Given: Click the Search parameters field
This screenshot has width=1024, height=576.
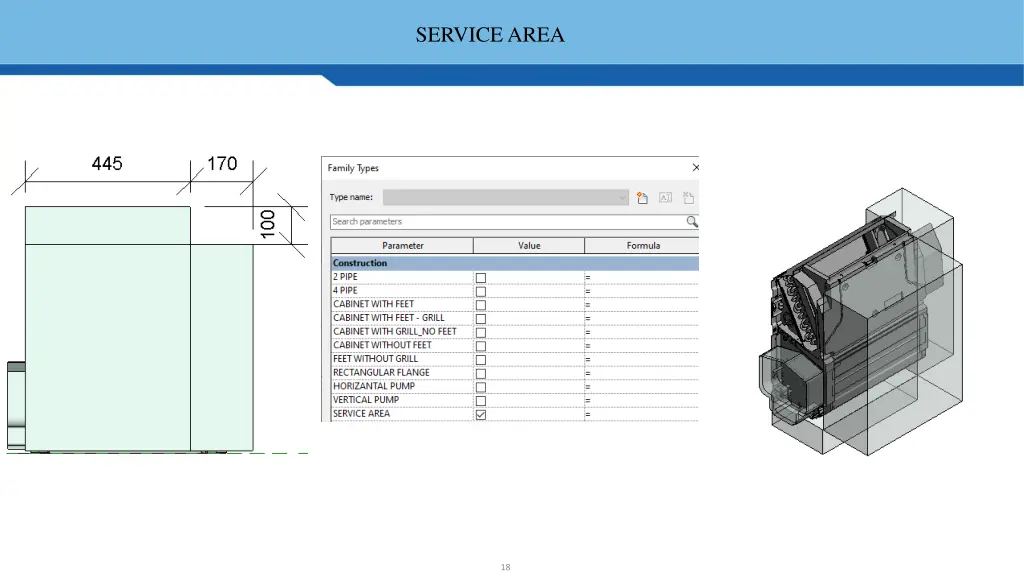Looking at the screenshot, I should (507, 222).
